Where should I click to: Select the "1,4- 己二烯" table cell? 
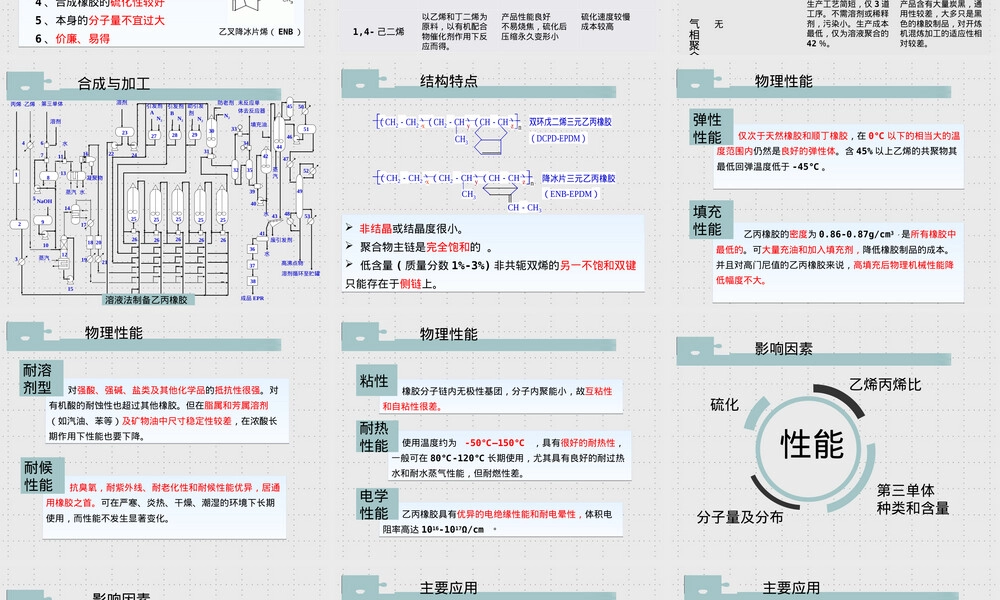point(378,31)
